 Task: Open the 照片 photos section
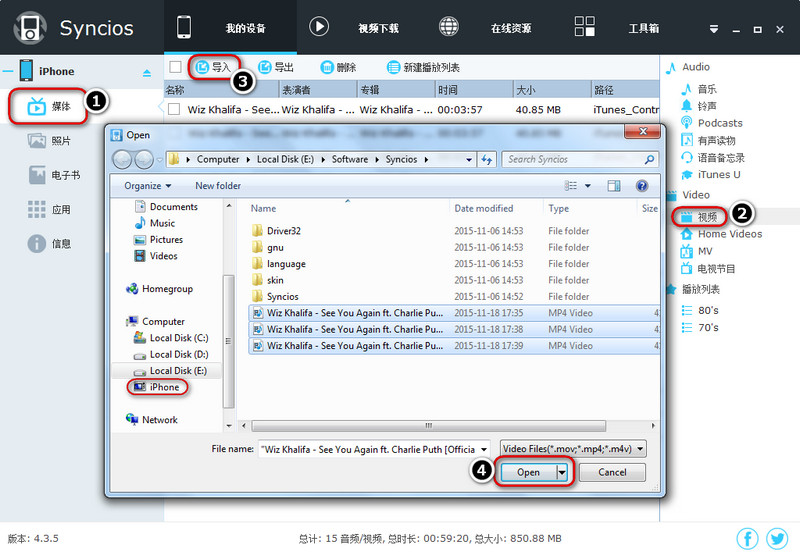tap(49, 140)
